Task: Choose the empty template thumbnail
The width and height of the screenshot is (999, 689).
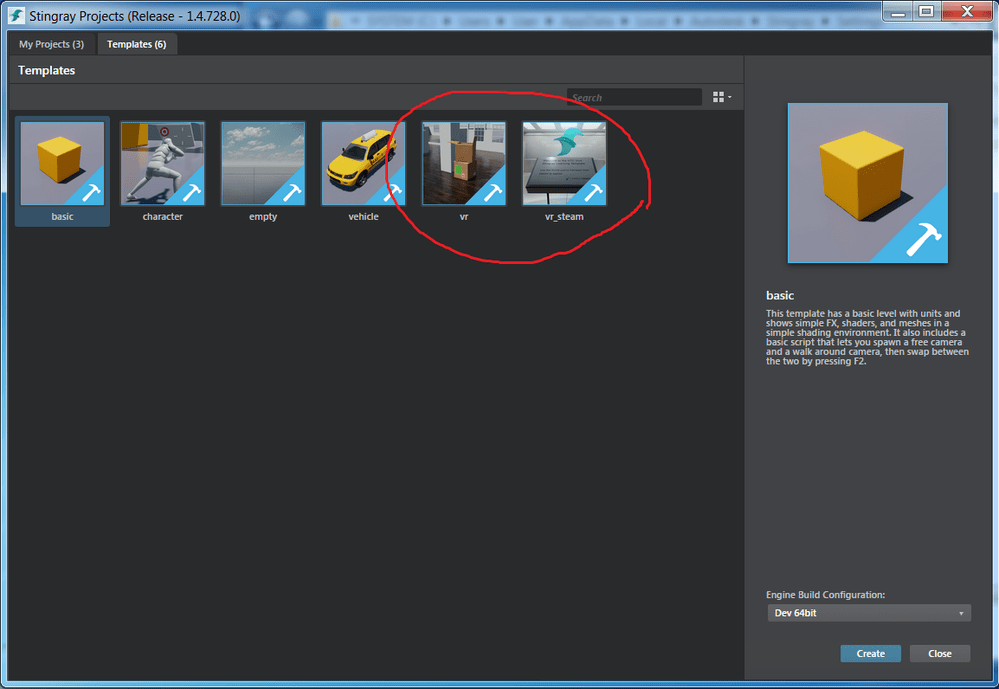Action: click(x=263, y=164)
